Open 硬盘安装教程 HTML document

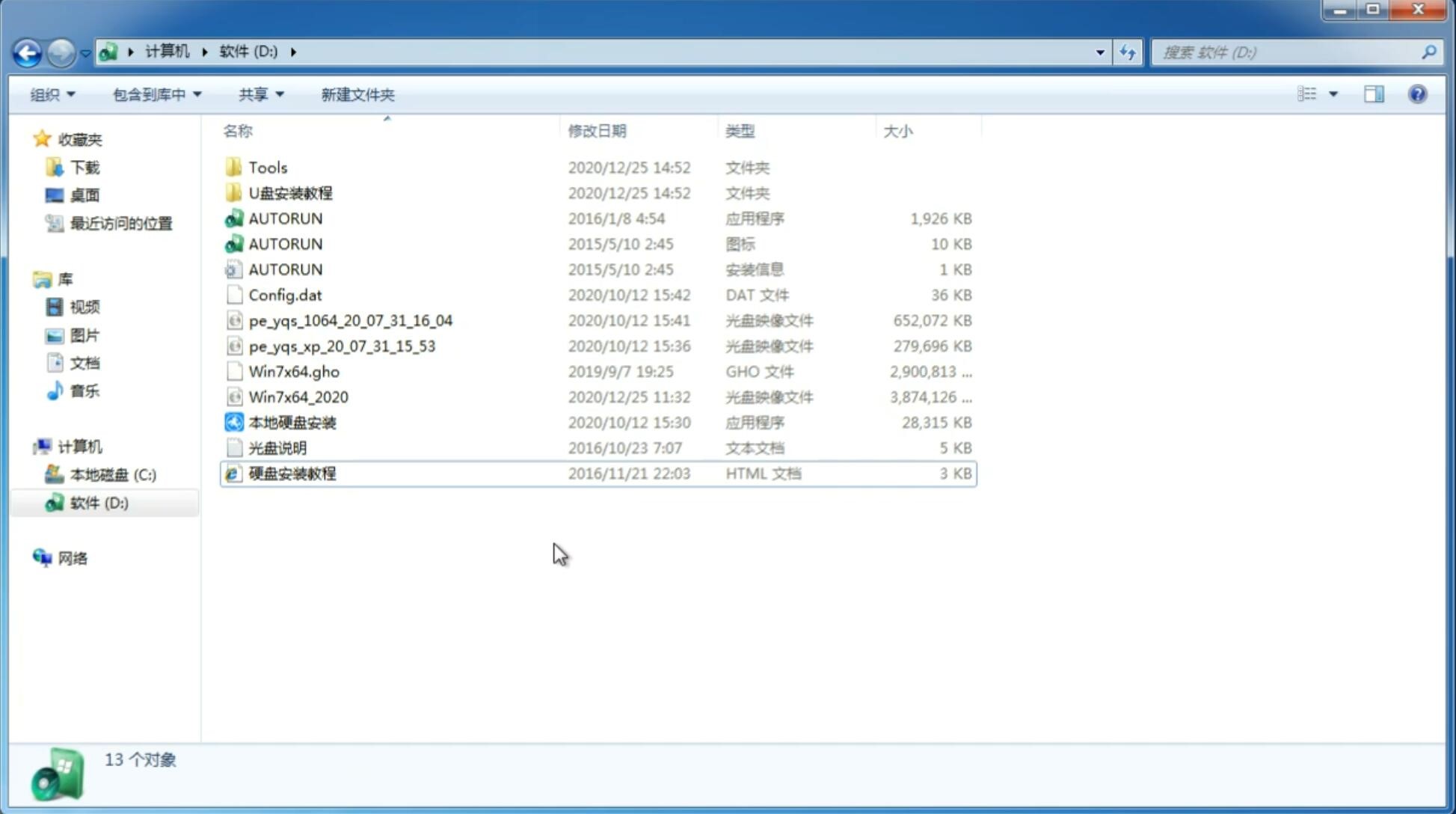click(291, 473)
